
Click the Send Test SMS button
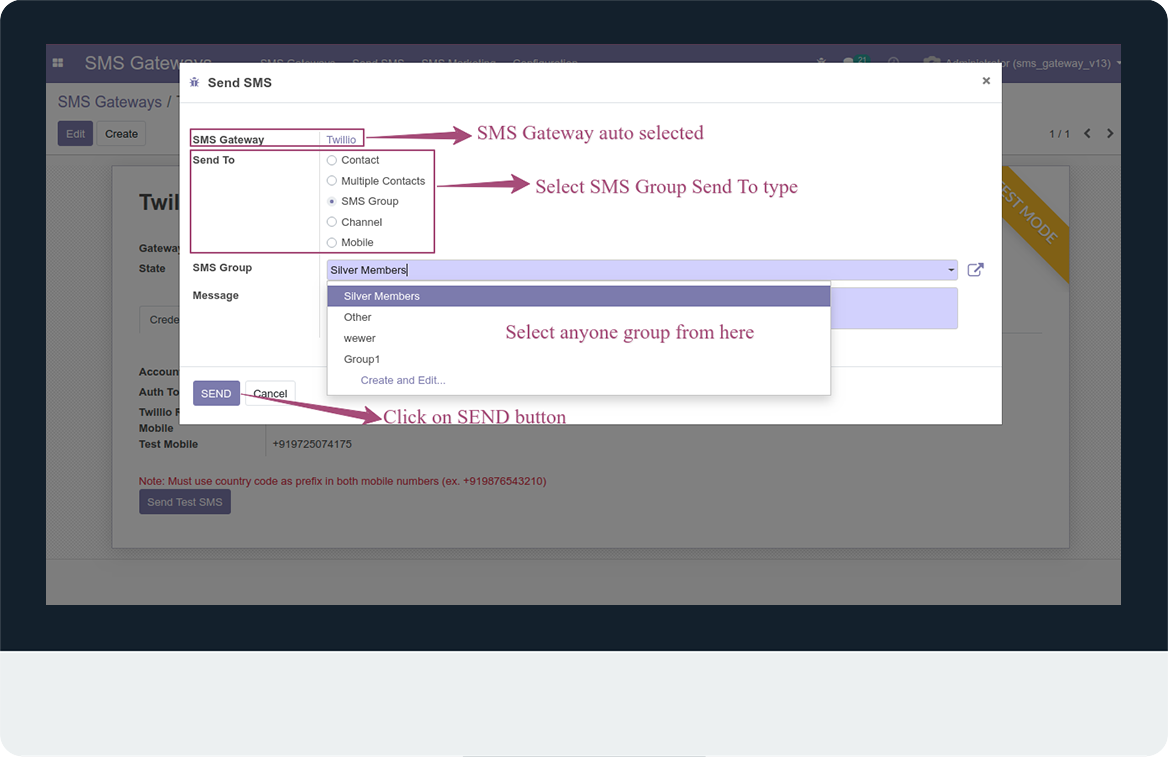coord(185,502)
